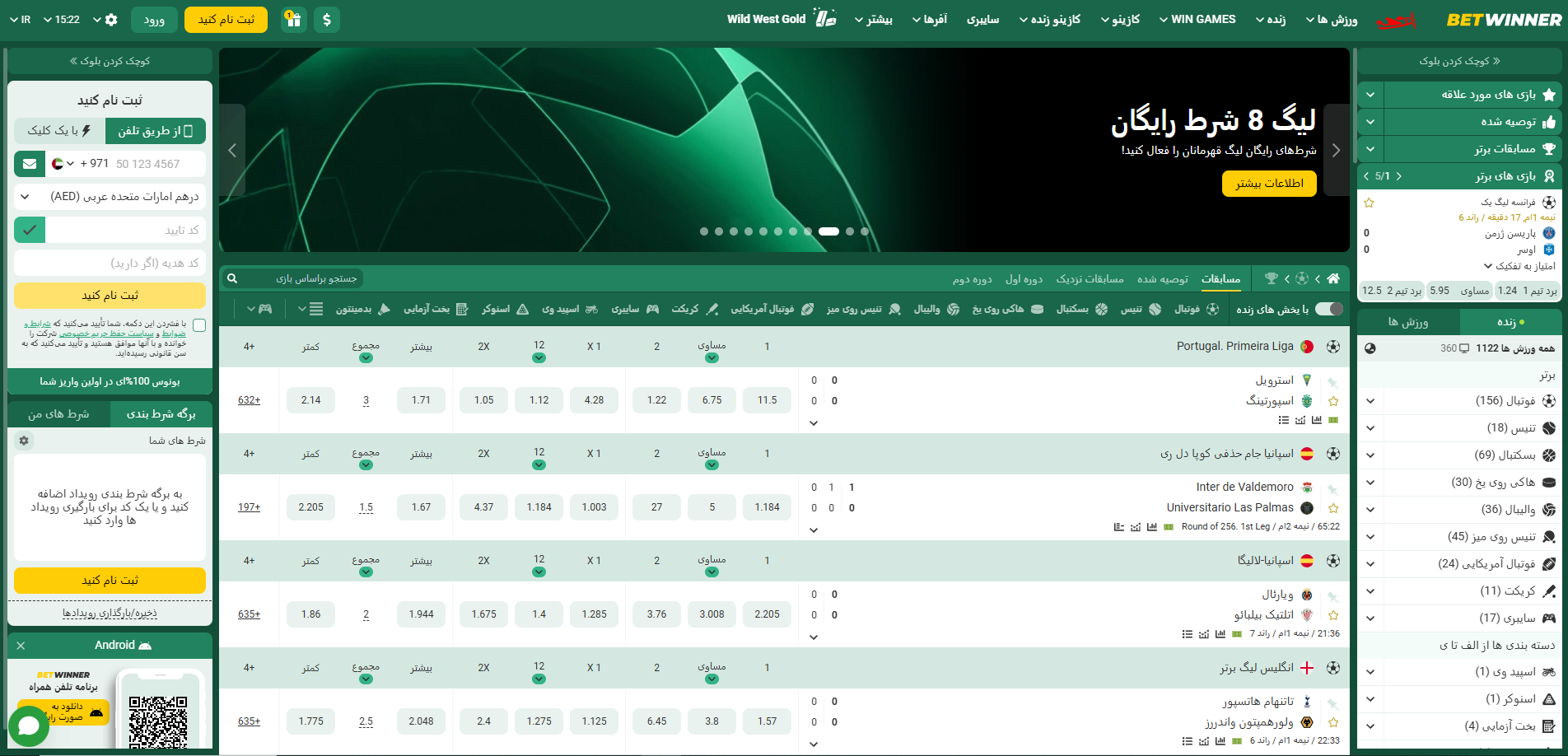Open currency dropdown showing AED
Image resolution: width=1568 pixels, height=756 pixels.
coord(110,197)
